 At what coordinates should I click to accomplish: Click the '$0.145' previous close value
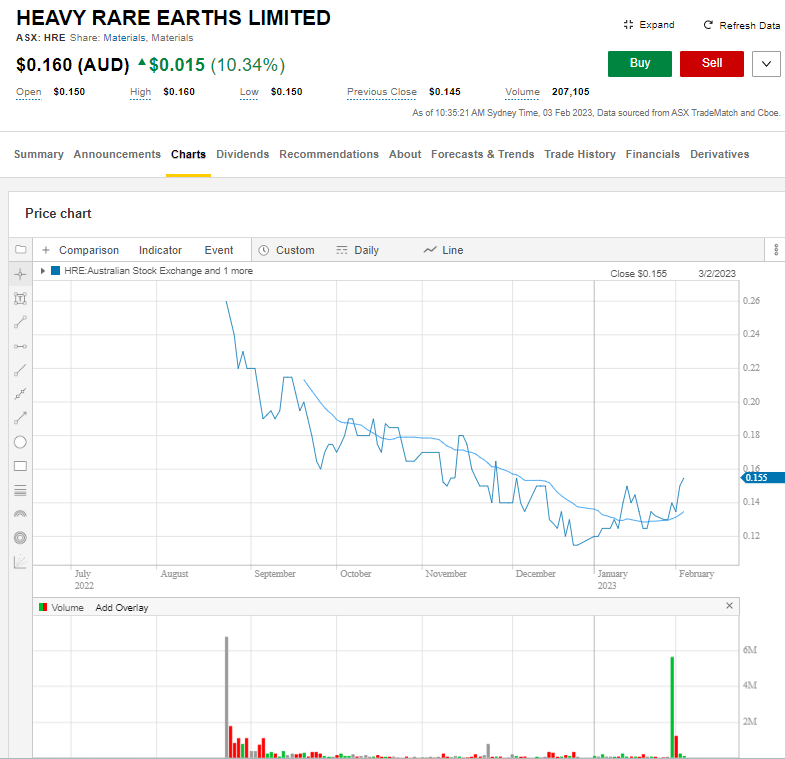445,92
